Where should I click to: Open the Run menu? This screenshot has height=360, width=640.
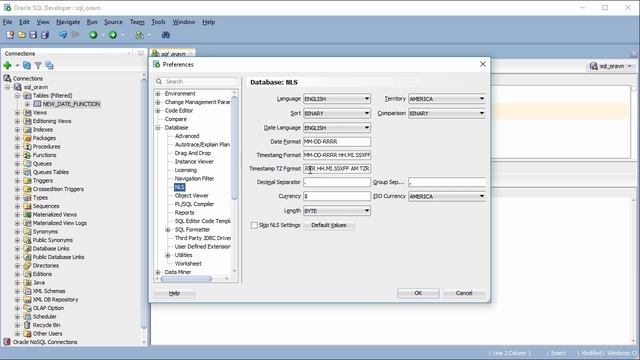tap(92, 22)
